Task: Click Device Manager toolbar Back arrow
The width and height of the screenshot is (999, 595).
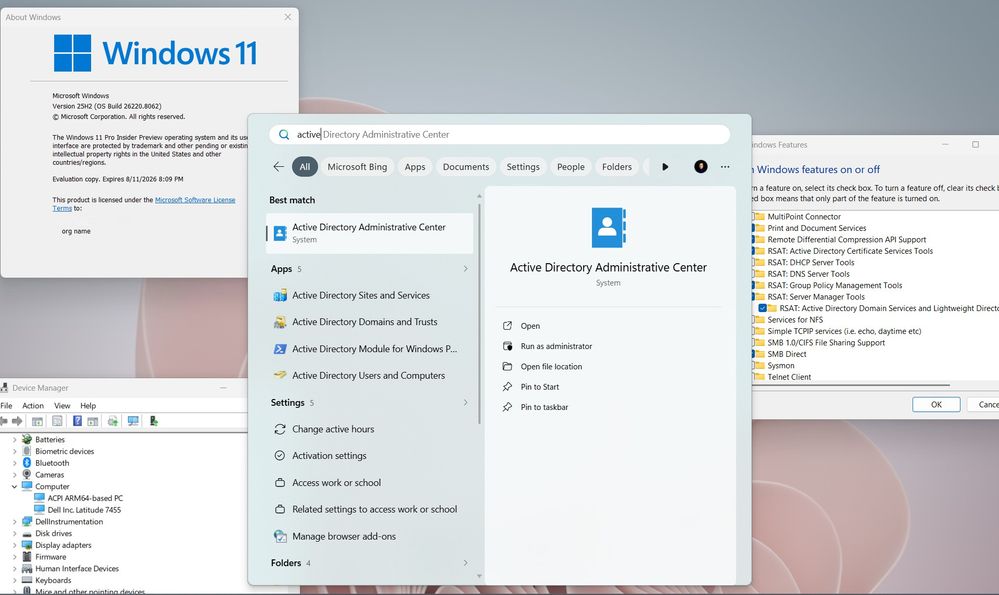Action: pos(4,421)
